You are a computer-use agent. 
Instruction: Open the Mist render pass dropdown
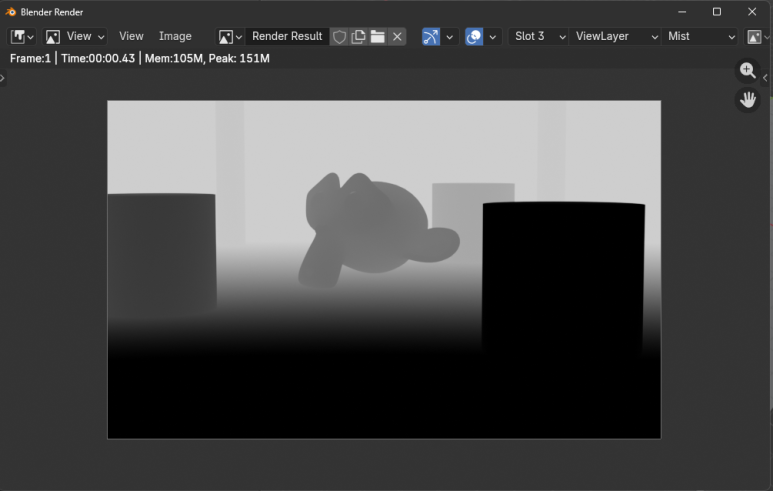coord(700,36)
